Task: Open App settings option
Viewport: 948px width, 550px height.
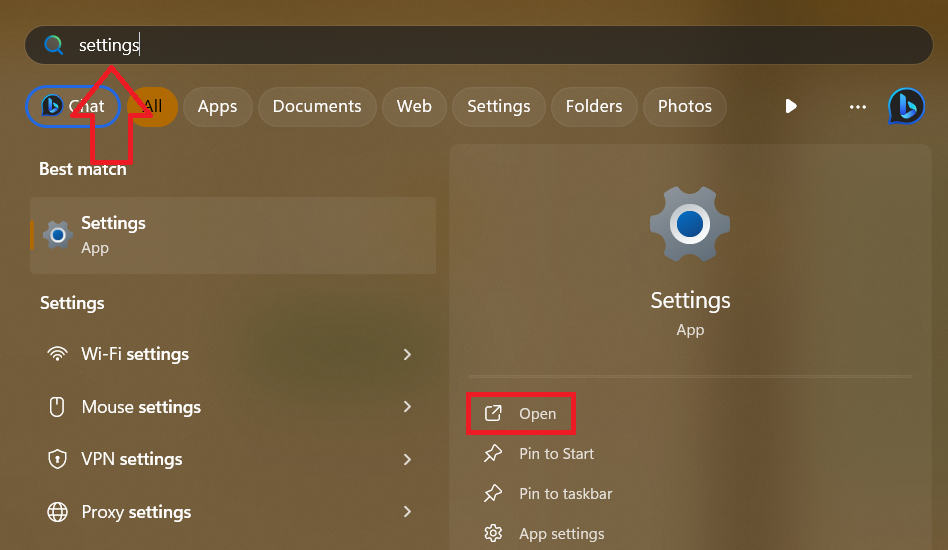Action: pos(561,534)
